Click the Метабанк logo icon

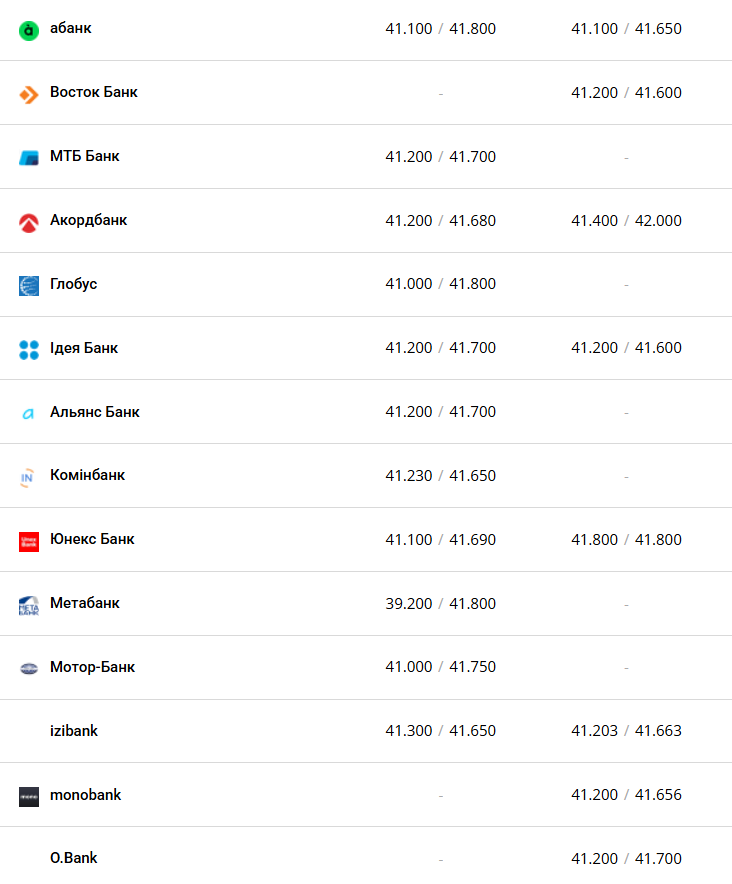(x=29, y=605)
